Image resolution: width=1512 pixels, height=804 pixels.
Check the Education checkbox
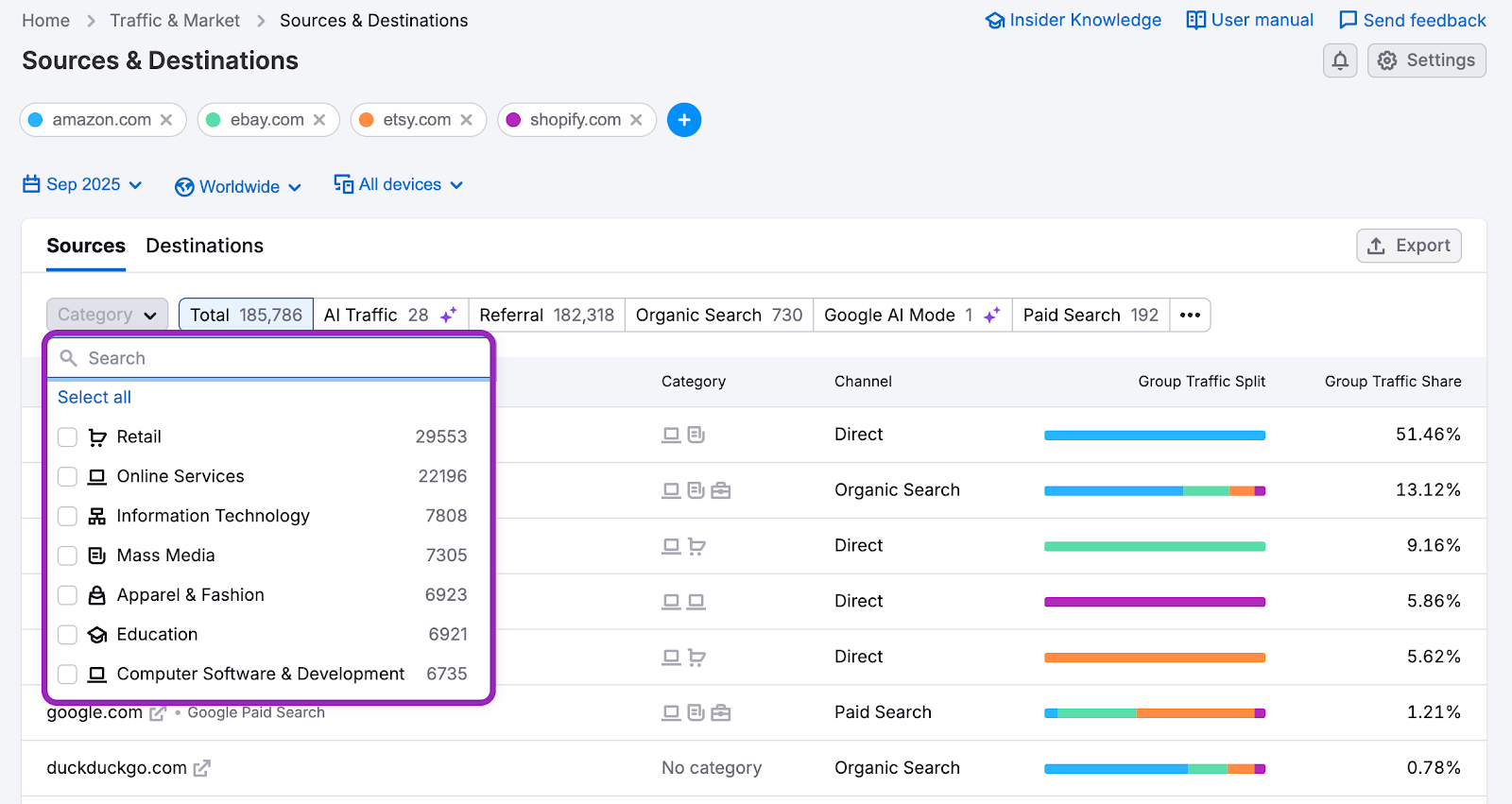coord(67,635)
